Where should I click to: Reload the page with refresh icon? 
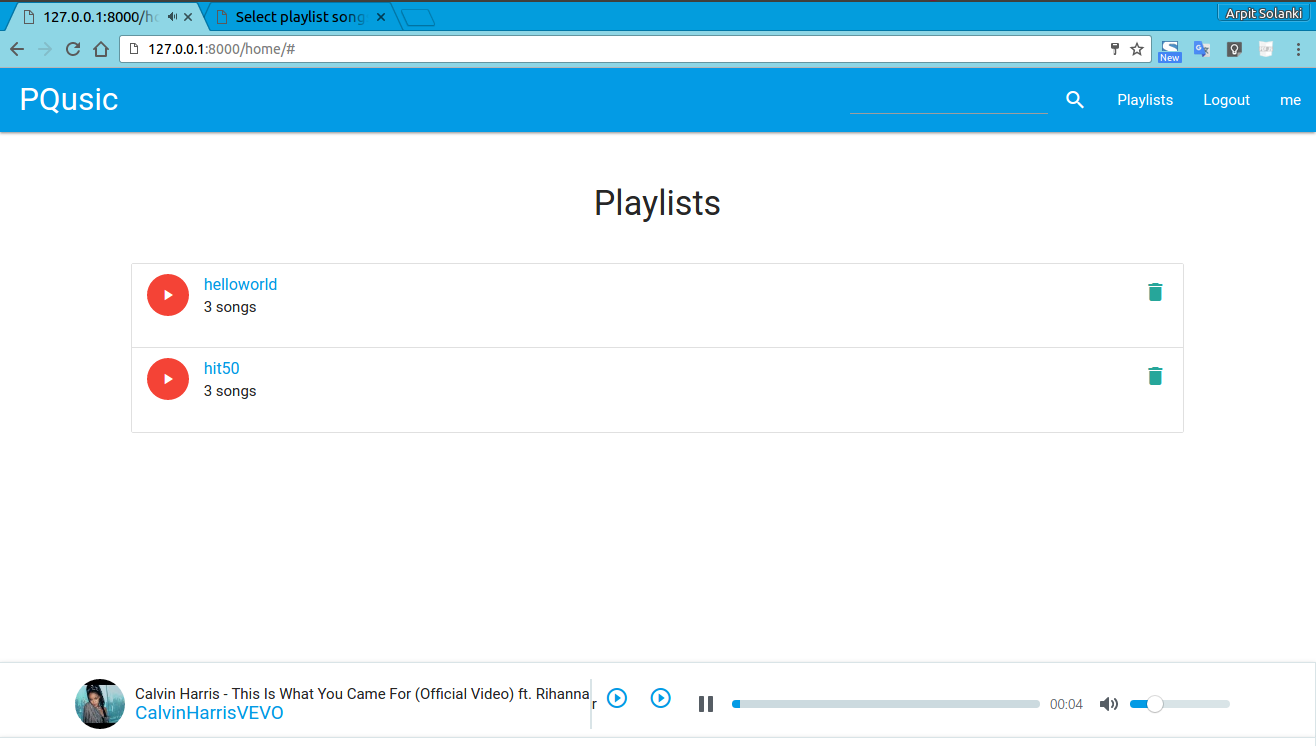[x=73, y=49]
